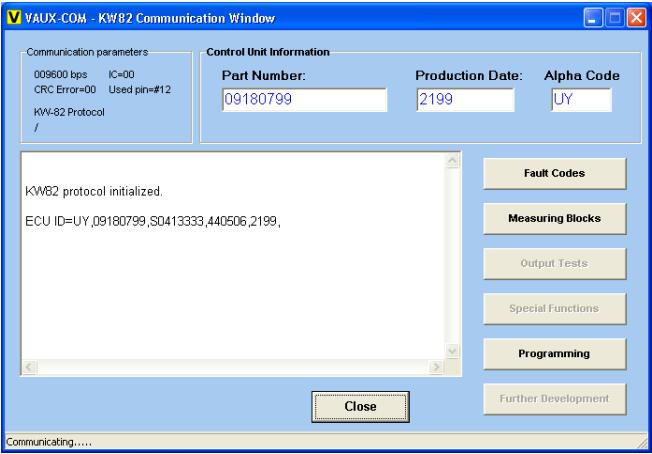Image resolution: width=652 pixels, height=454 pixels.
Task: Click the Production Date field
Action: [465, 100]
